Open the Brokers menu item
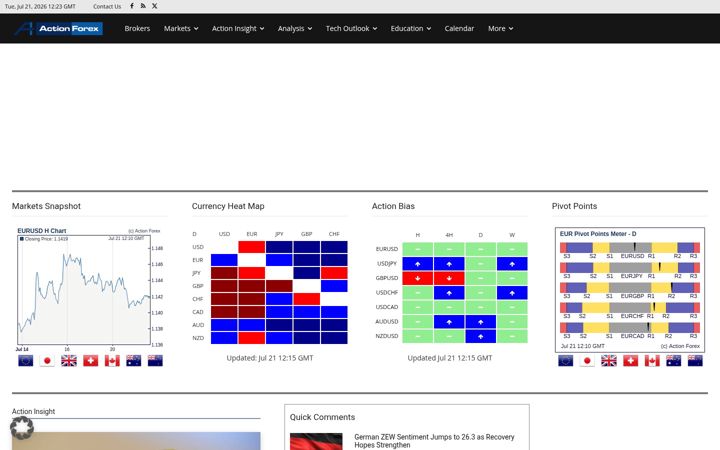720x450 pixels. [137, 28]
